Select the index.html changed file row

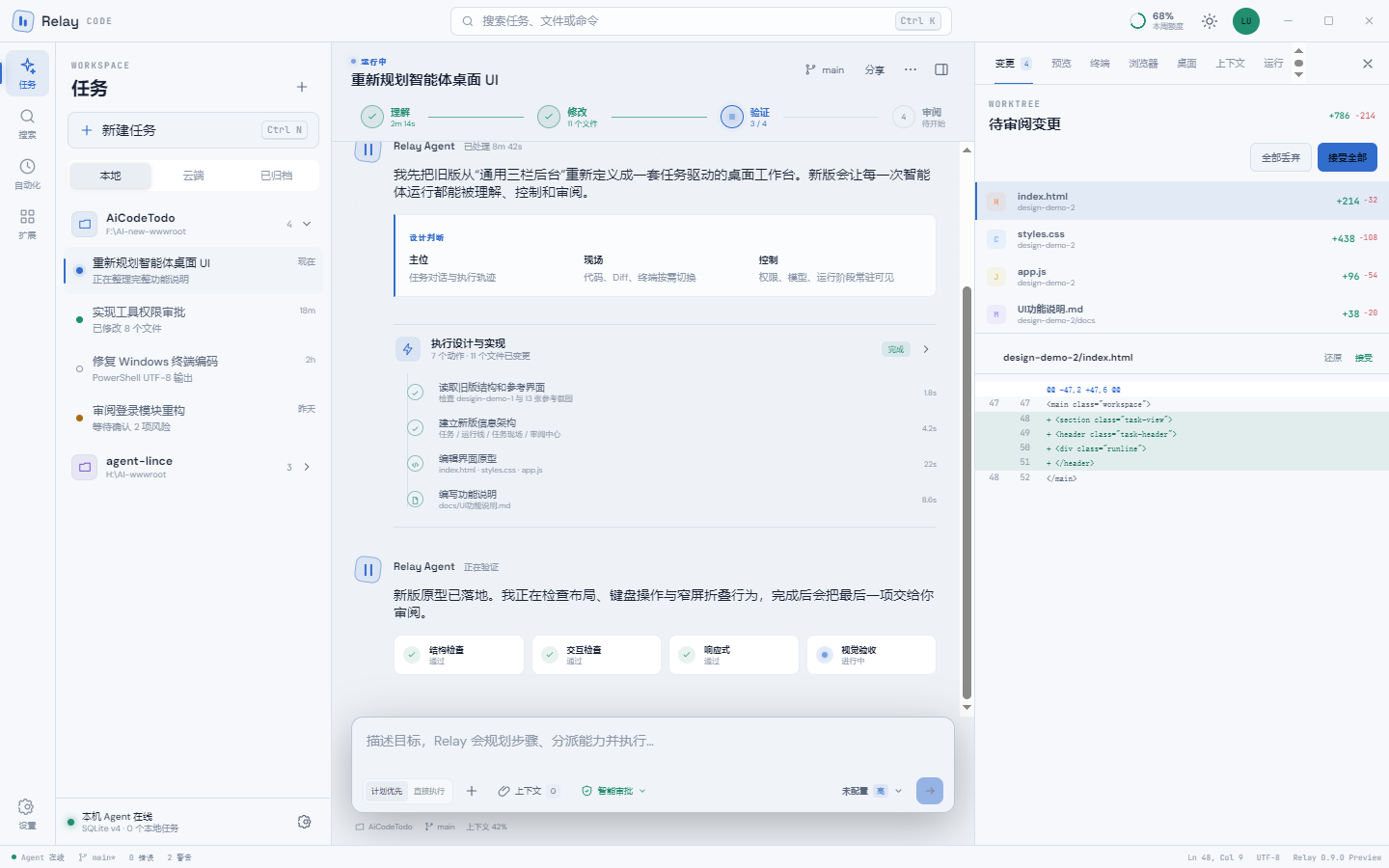pyautogui.click(x=1183, y=201)
